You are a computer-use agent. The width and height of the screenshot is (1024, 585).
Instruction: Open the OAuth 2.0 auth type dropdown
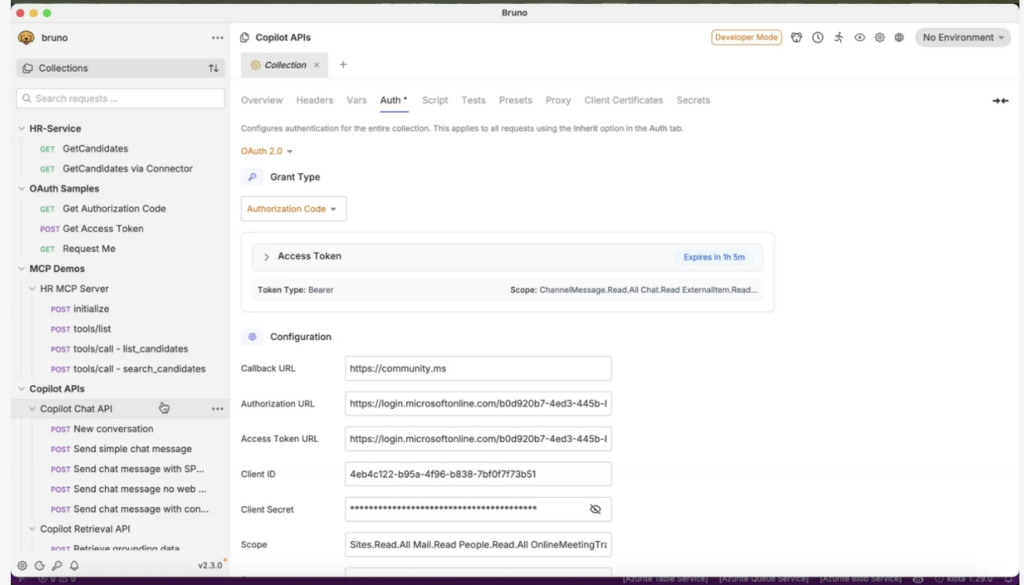click(267, 152)
